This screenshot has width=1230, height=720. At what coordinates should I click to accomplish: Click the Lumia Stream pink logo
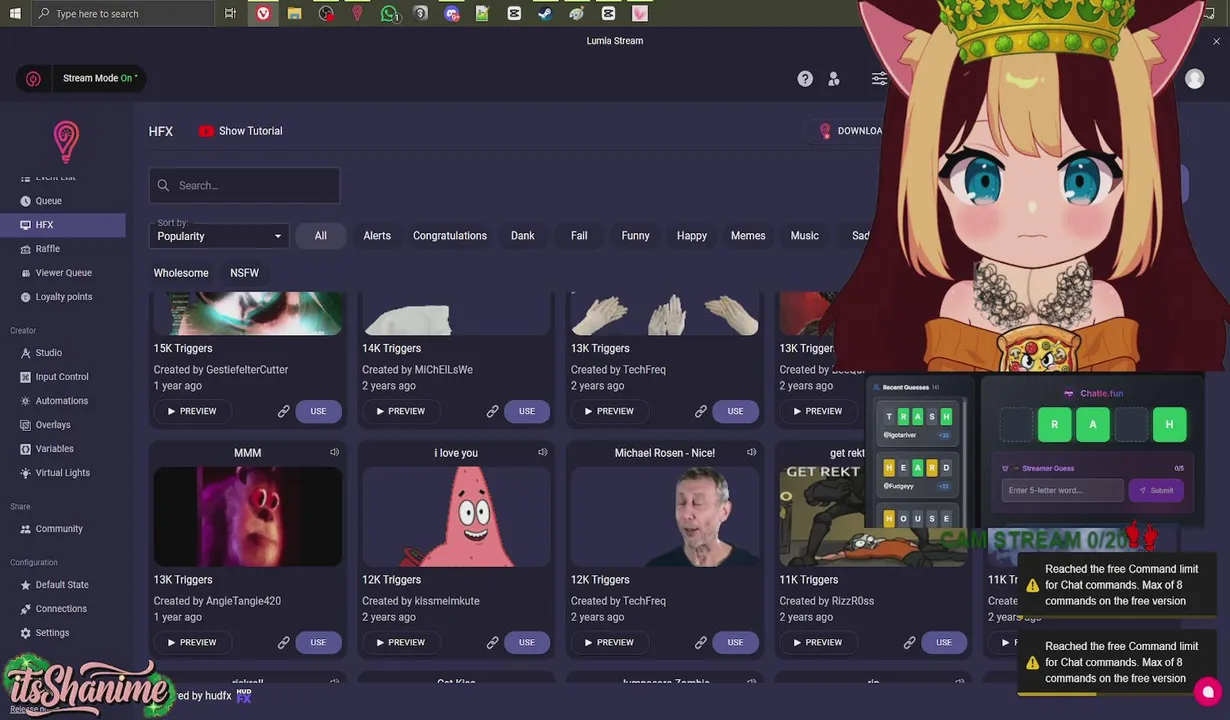tap(66, 142)
